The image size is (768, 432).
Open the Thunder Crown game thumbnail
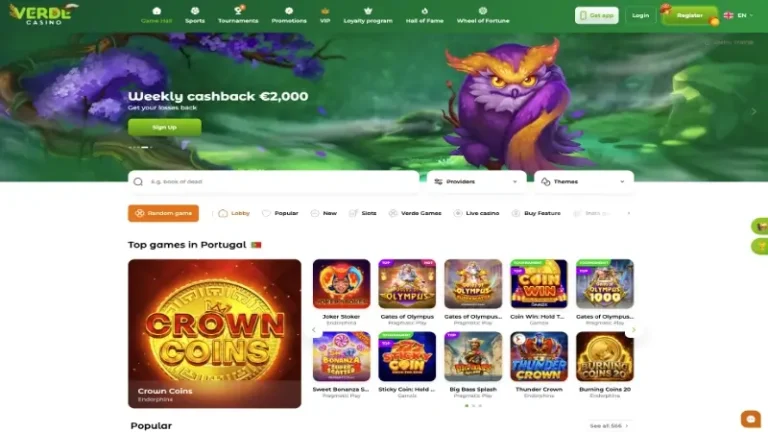pyautogui.click(x=539, y=357)
